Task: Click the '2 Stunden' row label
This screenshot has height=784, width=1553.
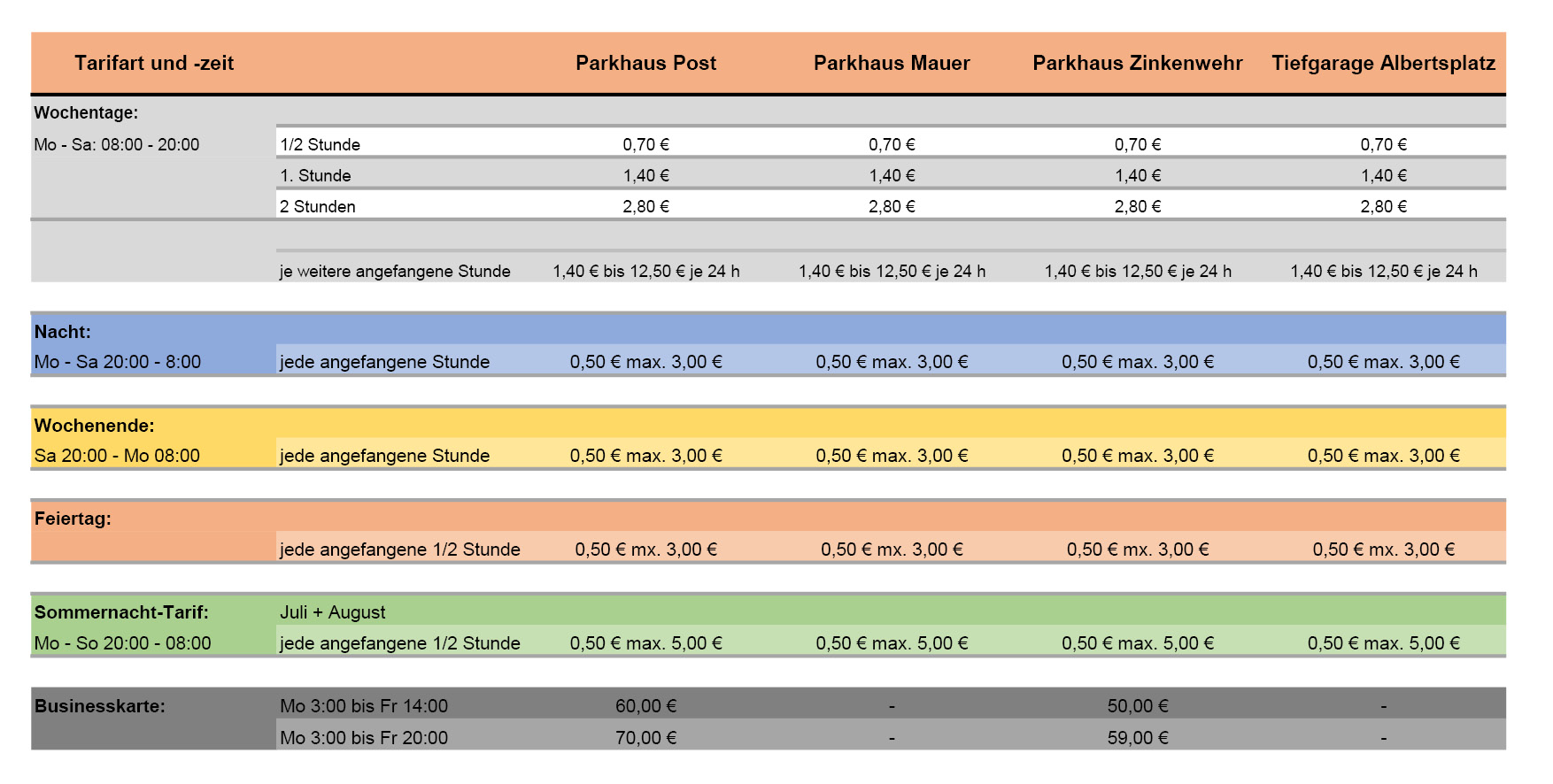Action: pos(318,206)
